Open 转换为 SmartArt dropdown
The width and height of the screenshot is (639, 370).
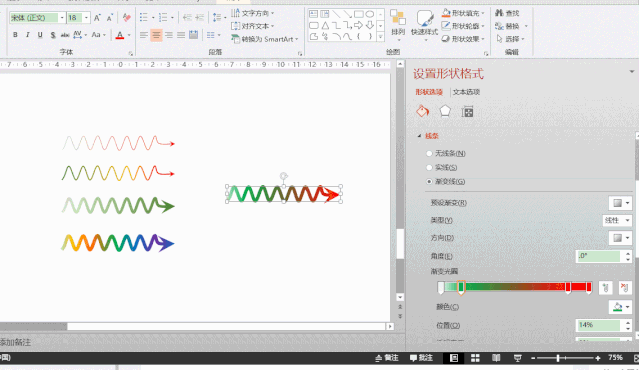(264, 39)
